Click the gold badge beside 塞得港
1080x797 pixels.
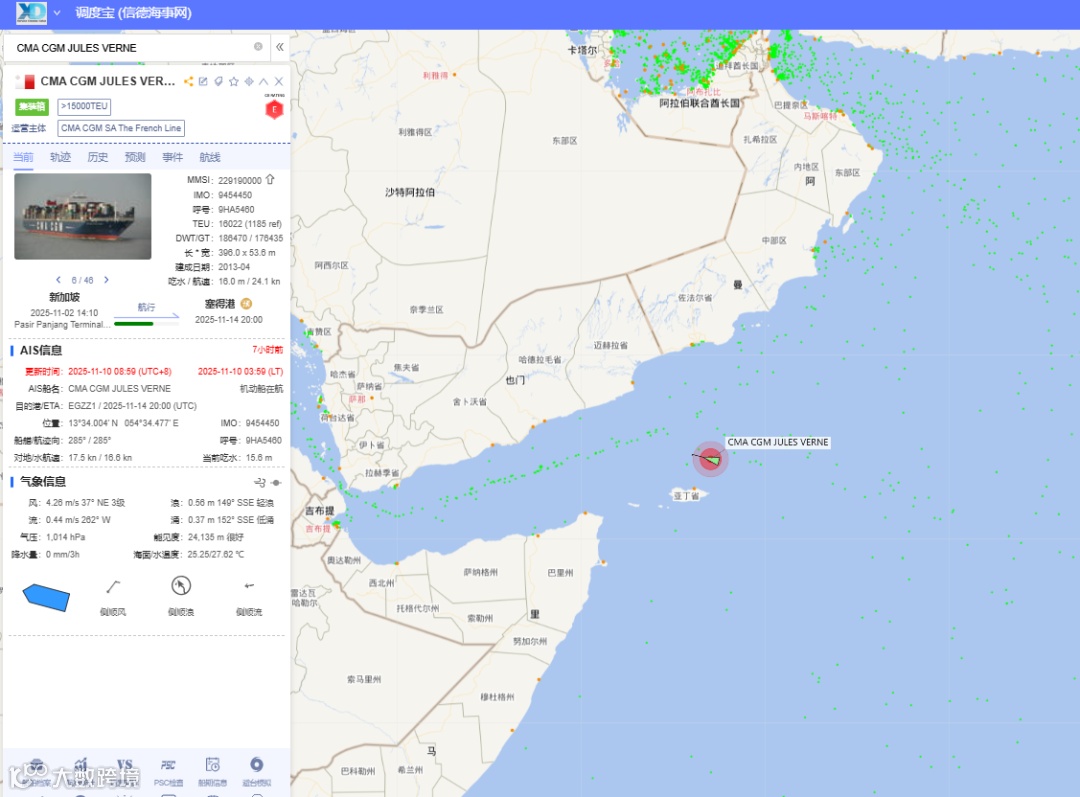(x=247, y=304)
